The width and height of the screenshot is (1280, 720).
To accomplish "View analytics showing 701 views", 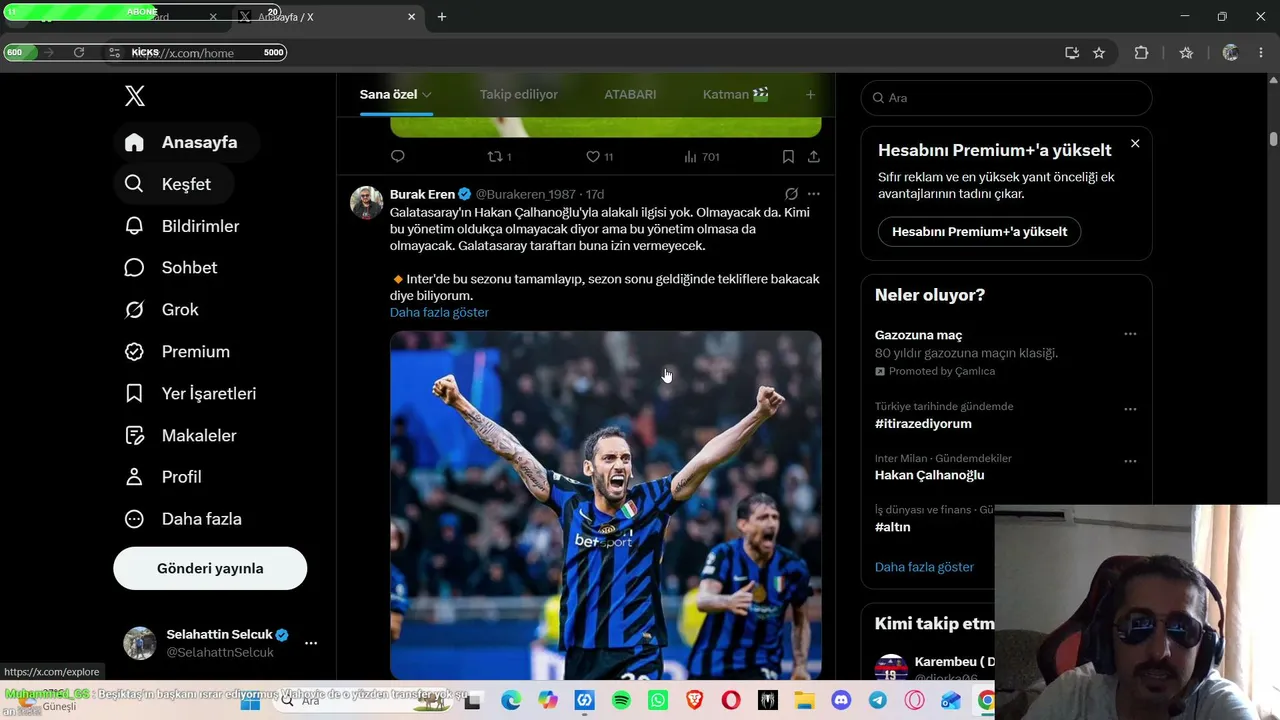I will click(702, 156).
